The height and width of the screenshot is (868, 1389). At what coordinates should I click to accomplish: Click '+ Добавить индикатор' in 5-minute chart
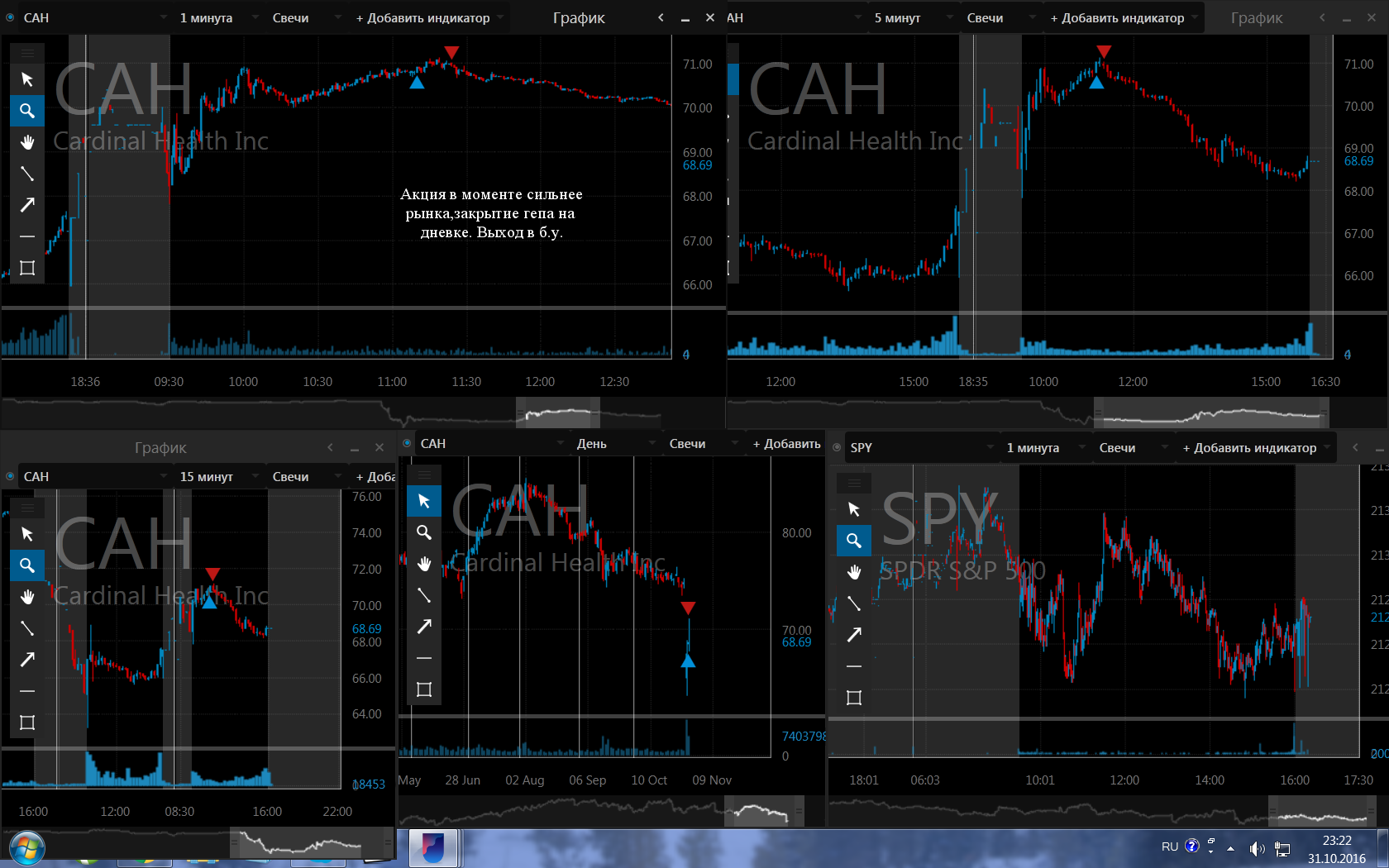(1123, 17)
